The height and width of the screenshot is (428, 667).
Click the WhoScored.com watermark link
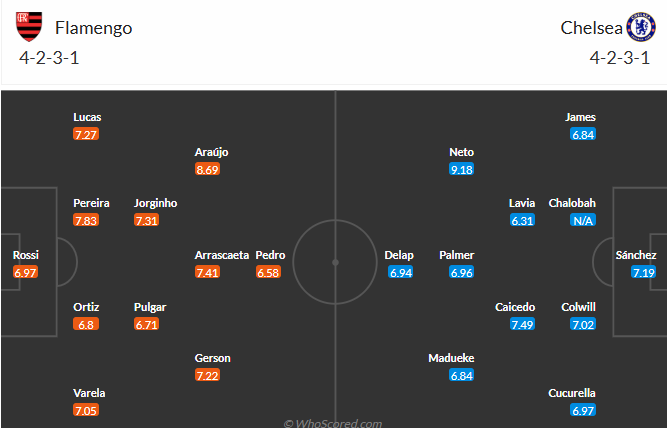333,423
